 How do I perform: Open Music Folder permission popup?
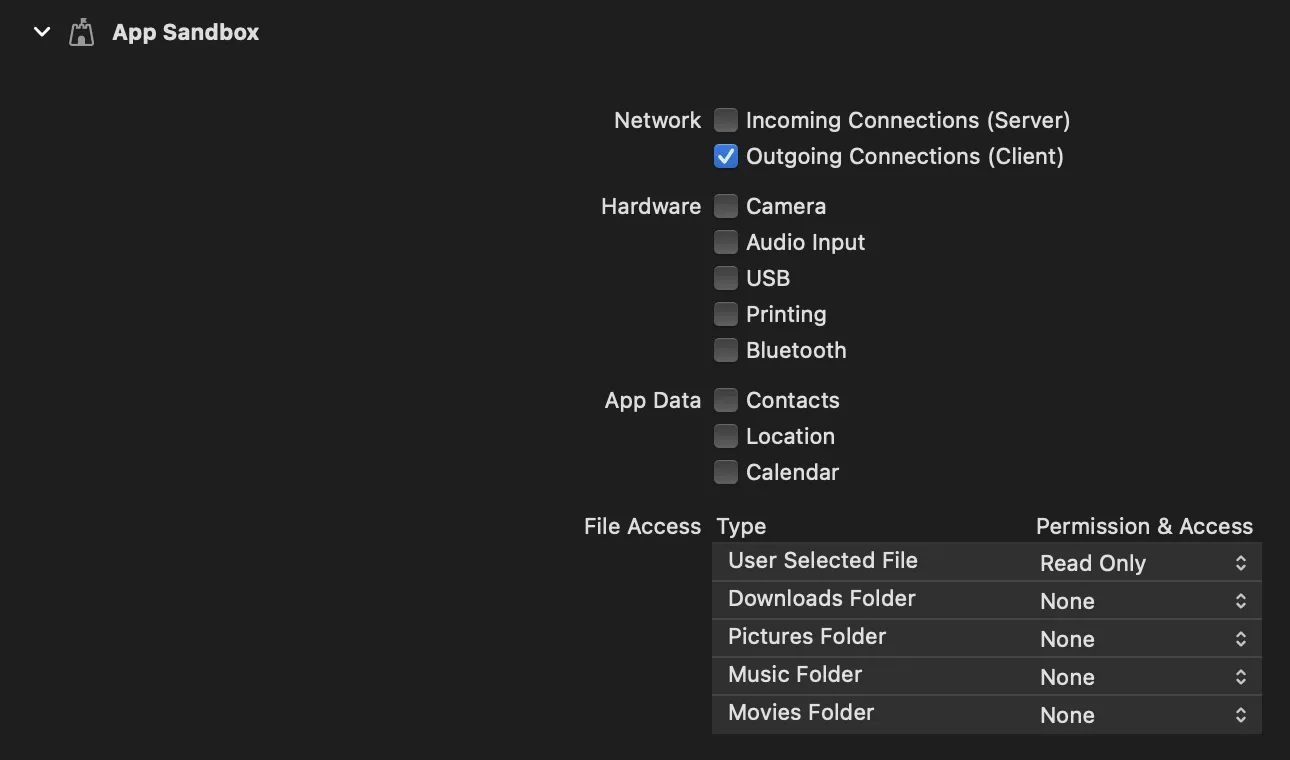1144,677
